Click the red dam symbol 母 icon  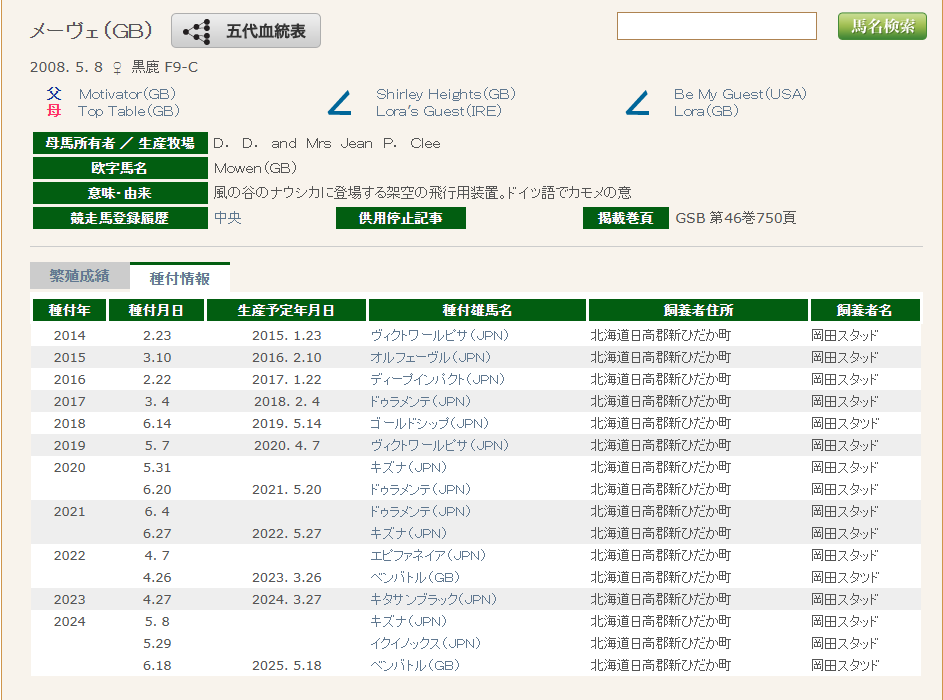[54, 111]
